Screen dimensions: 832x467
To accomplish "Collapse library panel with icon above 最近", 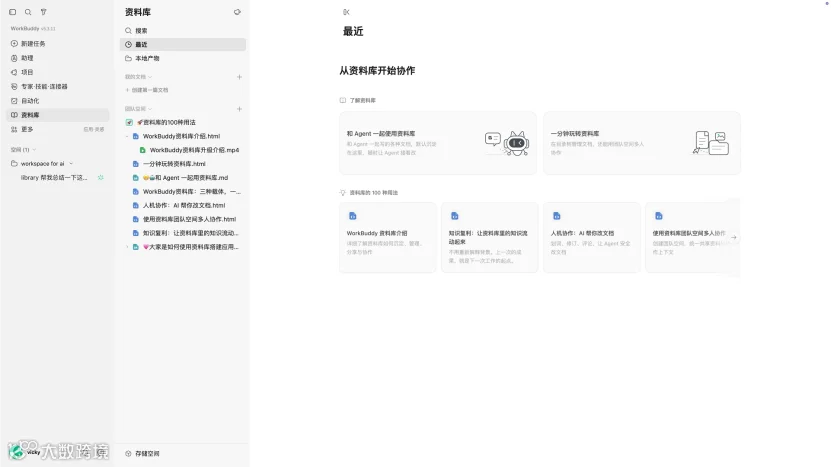I will tap(346, 12).
